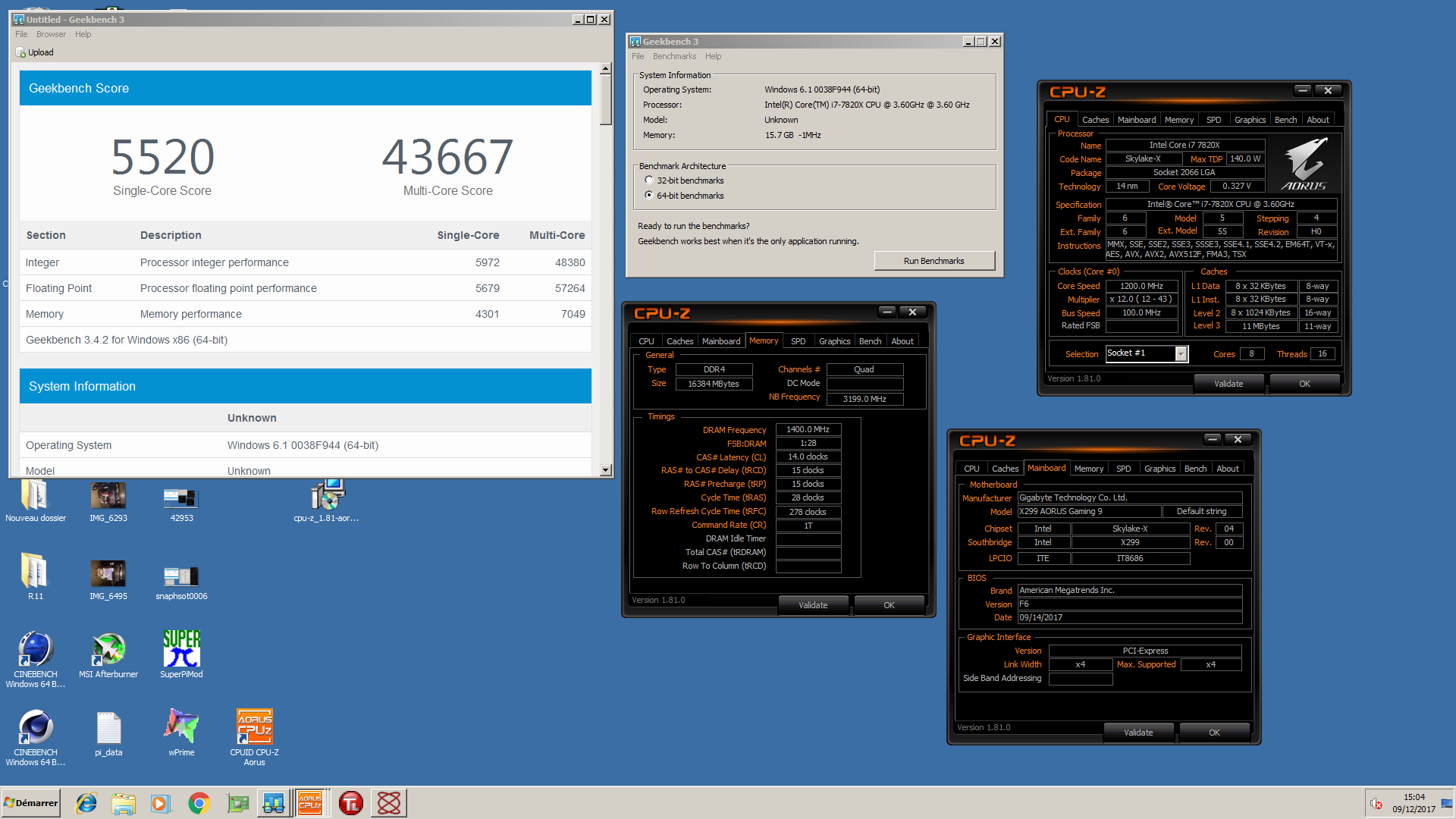Screen dimensions: 1456x819
Task: Click the BIOS Version F6 field
Action: tap(1129, 604)
